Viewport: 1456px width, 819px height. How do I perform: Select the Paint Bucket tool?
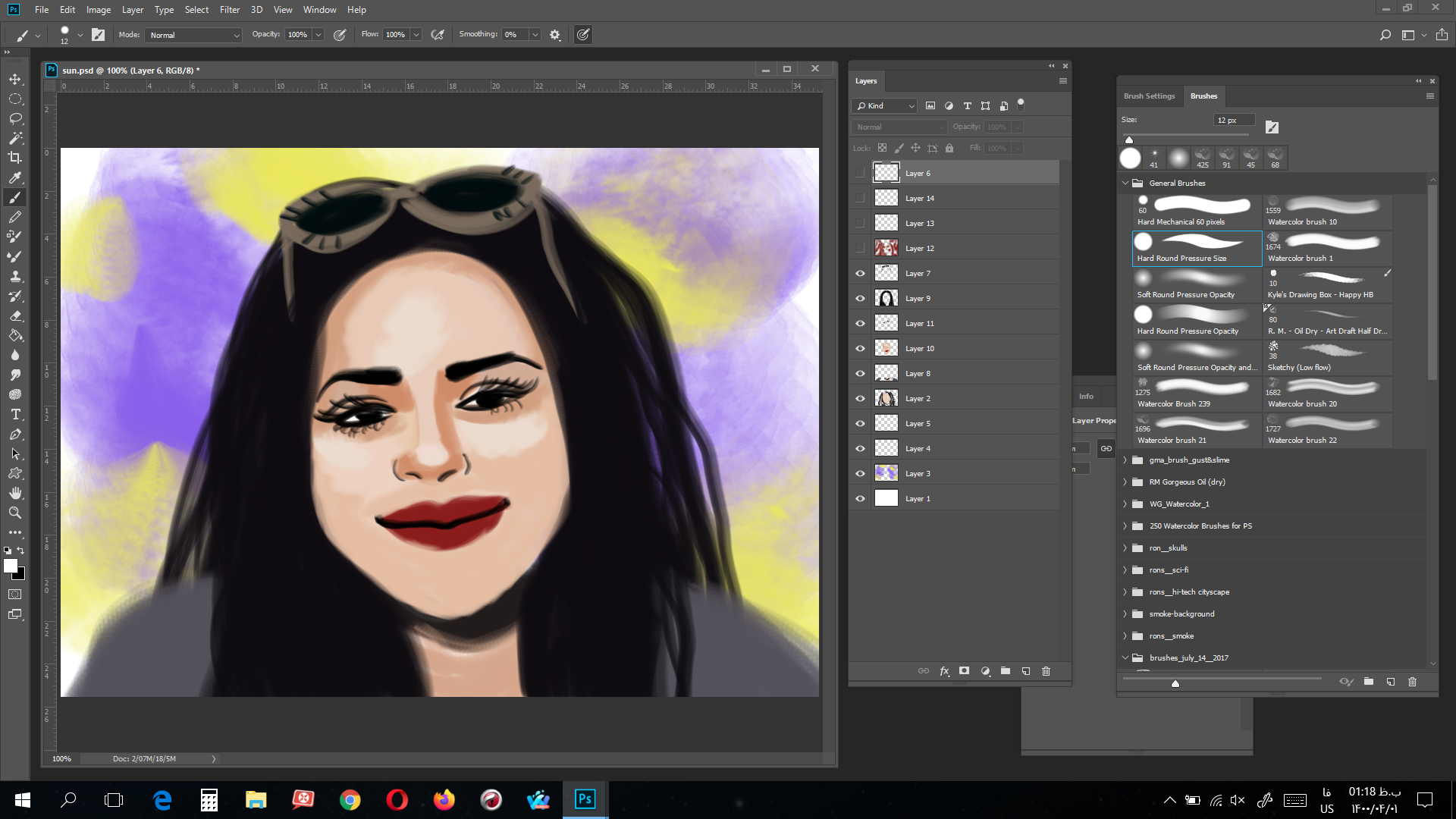(x=15, y=335)
